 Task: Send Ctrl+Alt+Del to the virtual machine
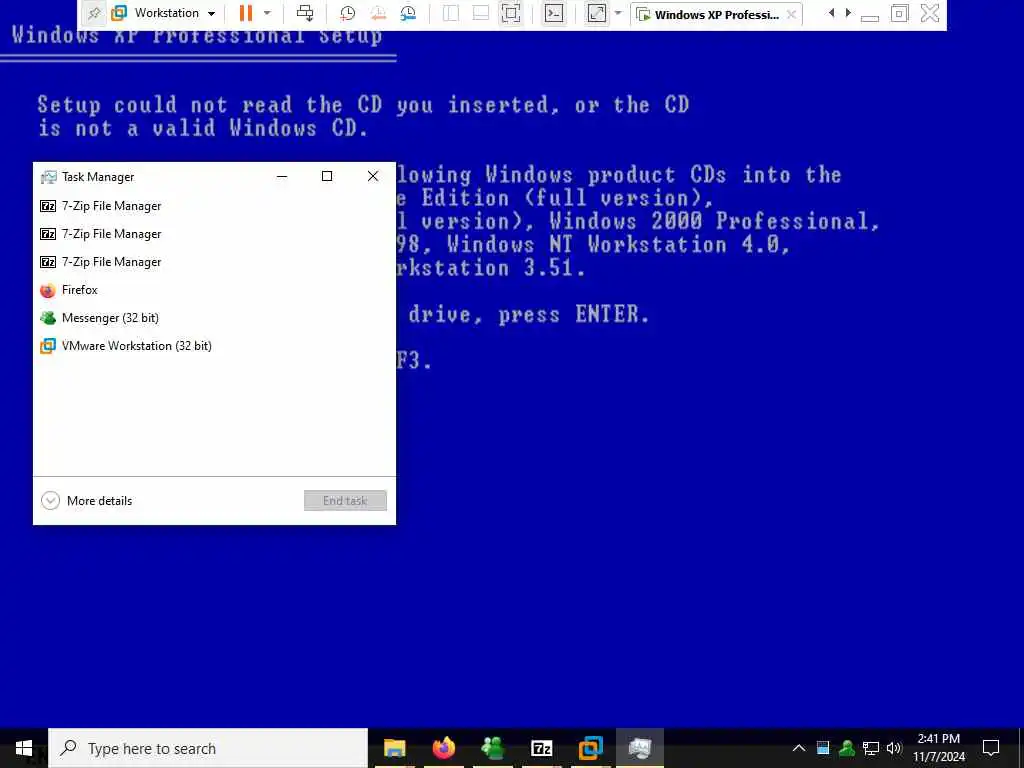(x=305, y=13)
